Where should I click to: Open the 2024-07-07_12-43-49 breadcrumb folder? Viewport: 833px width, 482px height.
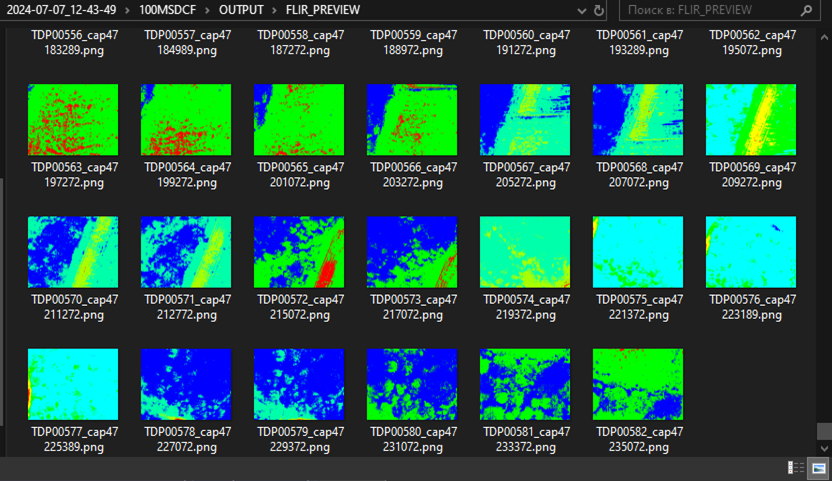tap(61, 10)
